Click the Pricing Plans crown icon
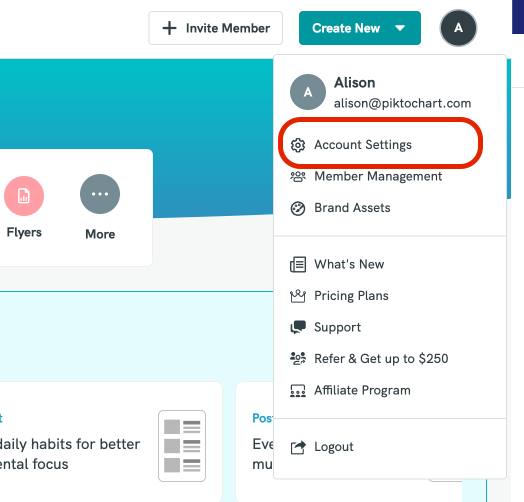 [297, 296]
